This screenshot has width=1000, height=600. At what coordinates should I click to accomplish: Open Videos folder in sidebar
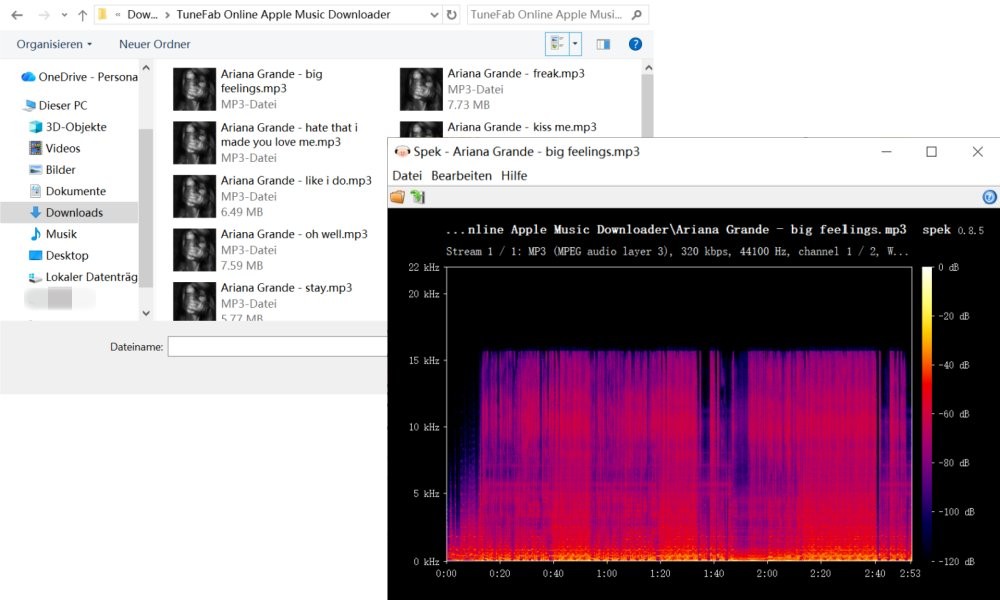point(55,148)
